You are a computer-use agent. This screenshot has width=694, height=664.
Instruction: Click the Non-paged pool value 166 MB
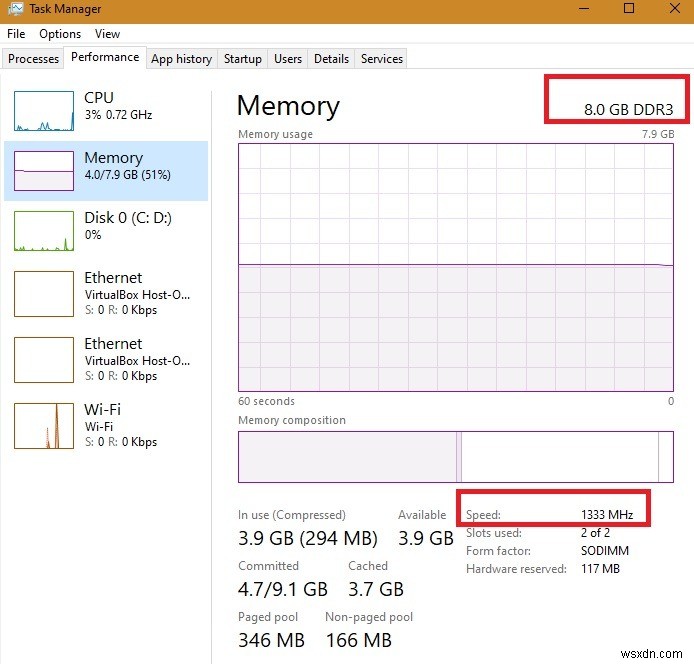[359, 640]
